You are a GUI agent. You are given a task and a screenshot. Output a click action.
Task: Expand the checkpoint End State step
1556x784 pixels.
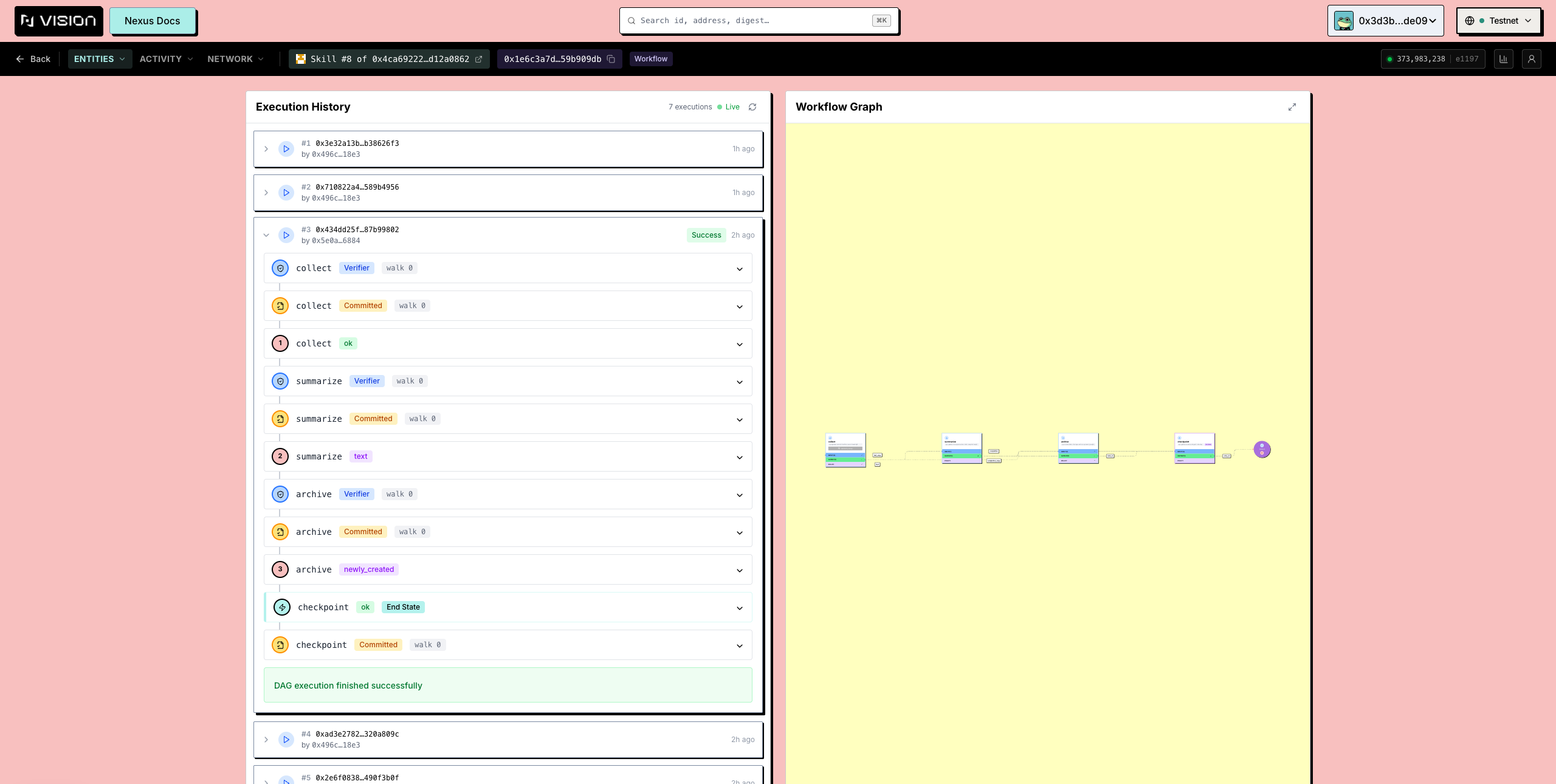(740, 608)
